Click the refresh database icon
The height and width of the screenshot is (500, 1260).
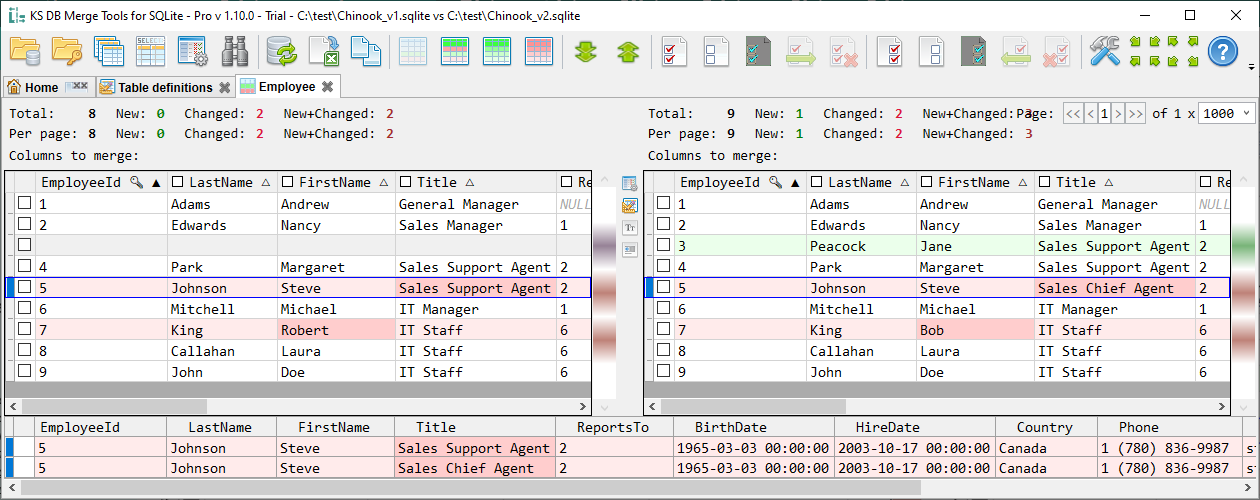coord(282,50)
